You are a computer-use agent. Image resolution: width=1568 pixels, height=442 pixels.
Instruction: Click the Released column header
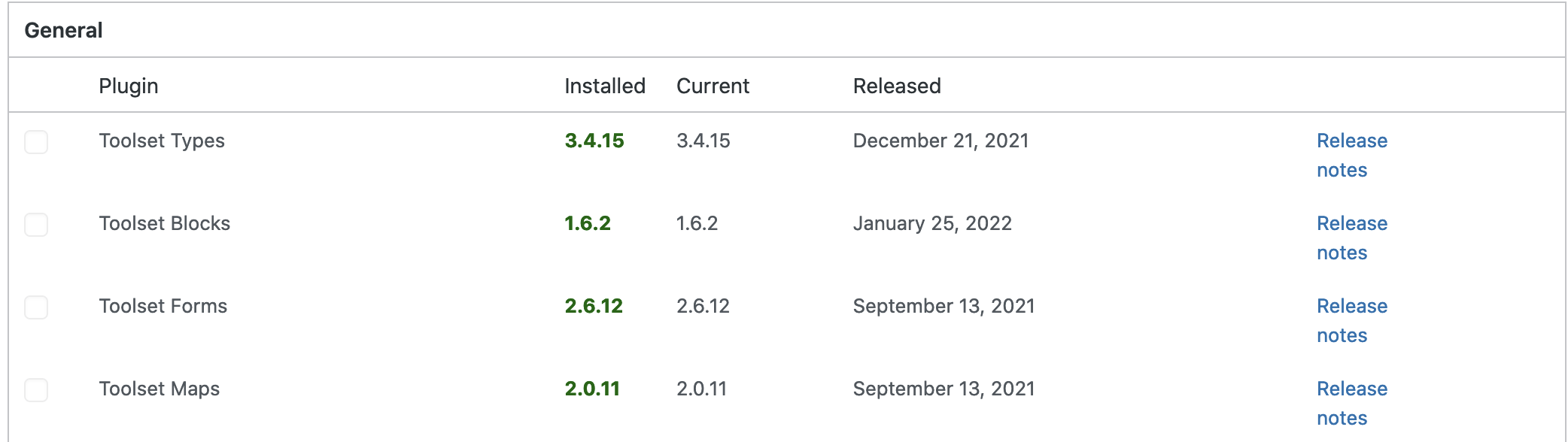click(897, 86)
